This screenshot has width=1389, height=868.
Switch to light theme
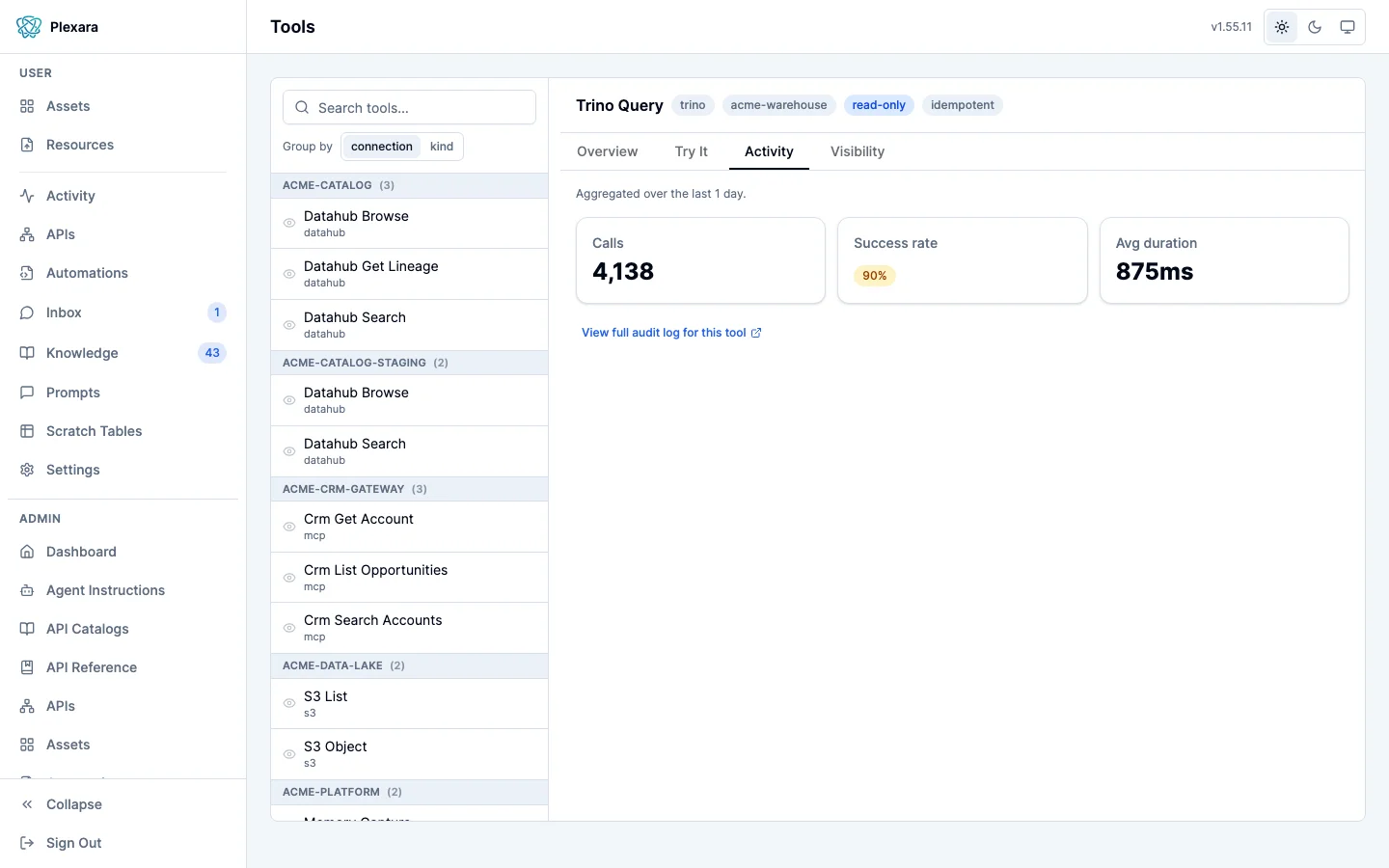pos(1282,27)
